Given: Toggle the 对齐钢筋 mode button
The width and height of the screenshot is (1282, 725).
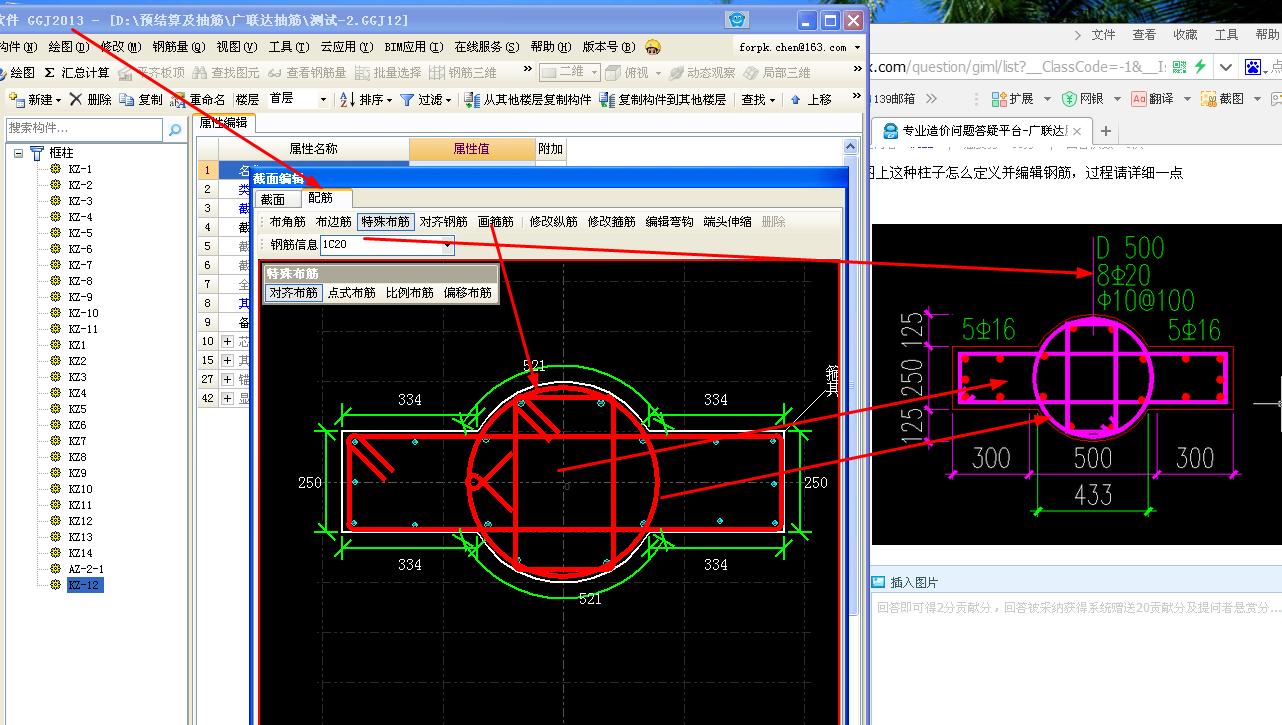Looking at the screenshot, I should [x=443, y=222].
